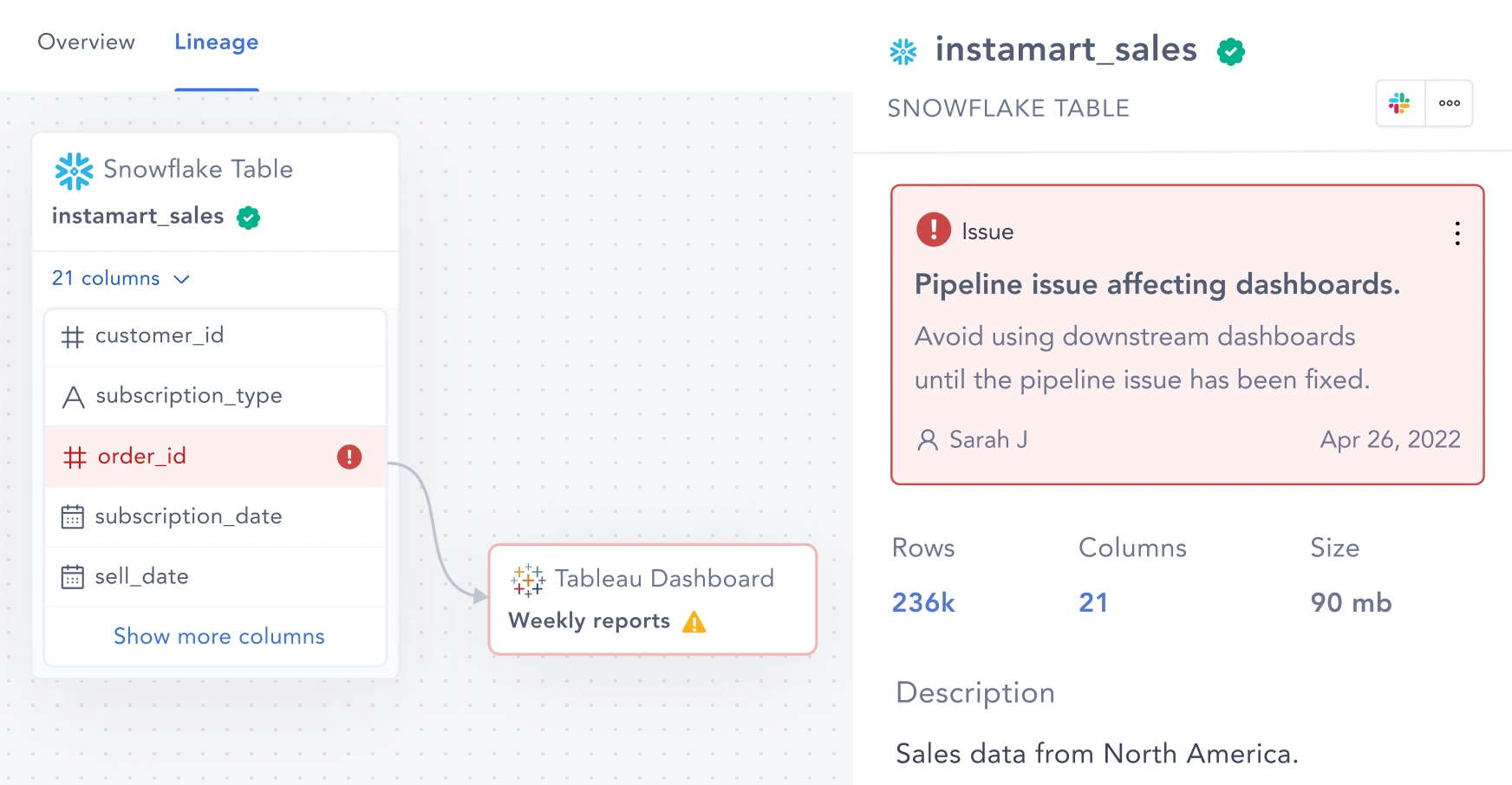Viewport: 1512px width, 785px height.
Task: Switch to the Overview tab
Action: click(86, 42)
